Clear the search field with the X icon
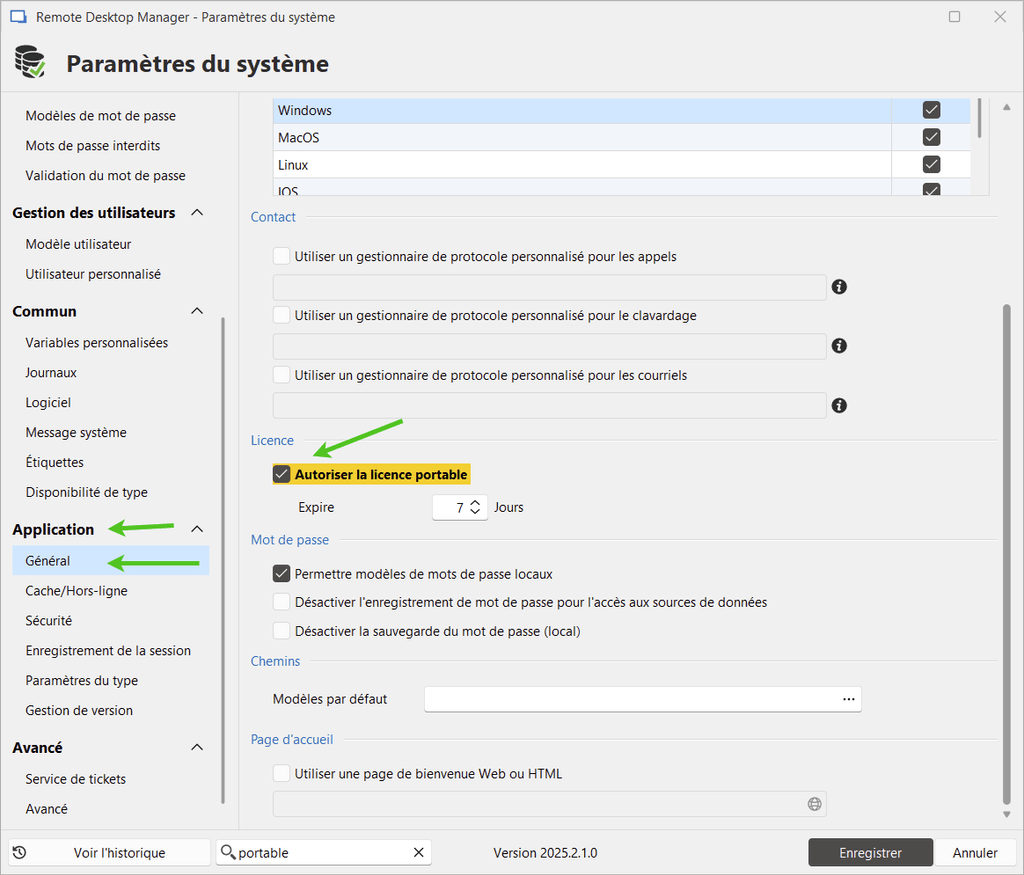 (419, 853)
